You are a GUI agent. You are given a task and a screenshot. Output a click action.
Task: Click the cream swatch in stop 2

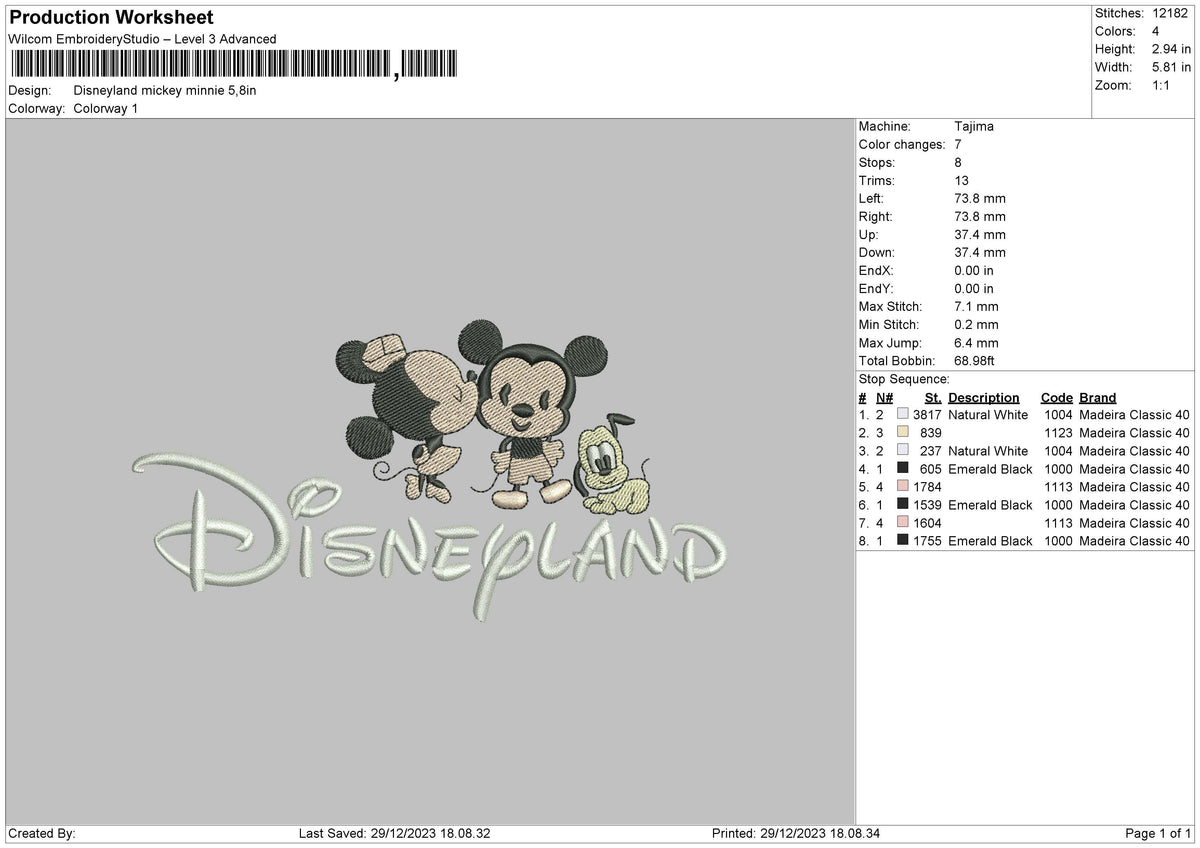[903, 433]
